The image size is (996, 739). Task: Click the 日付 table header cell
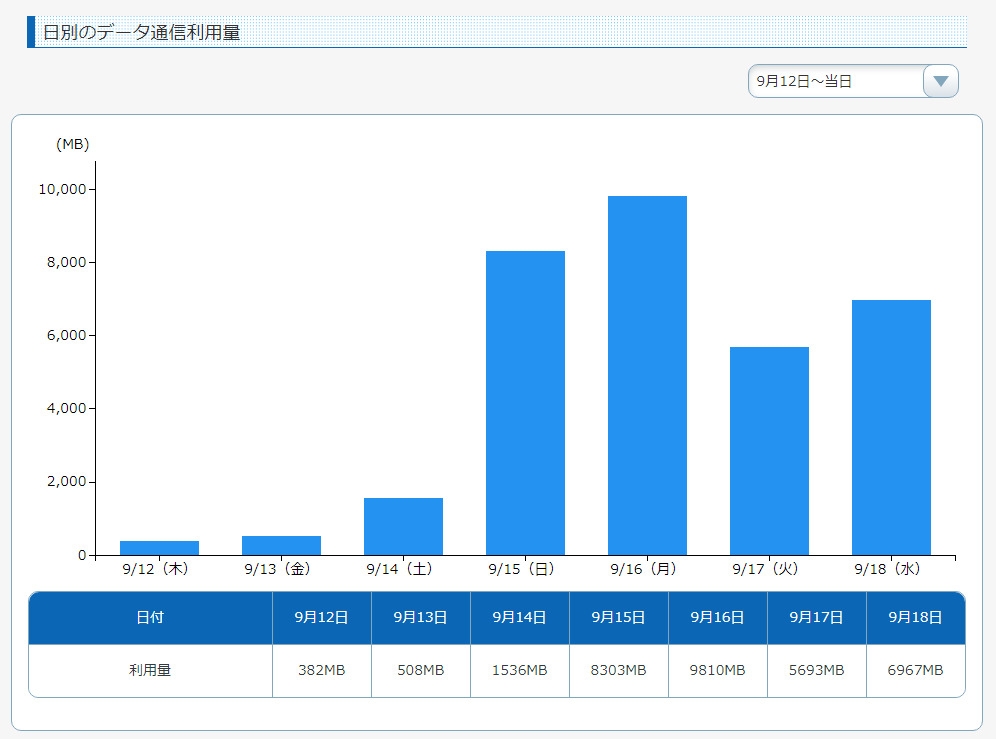[x=150, y=618]
